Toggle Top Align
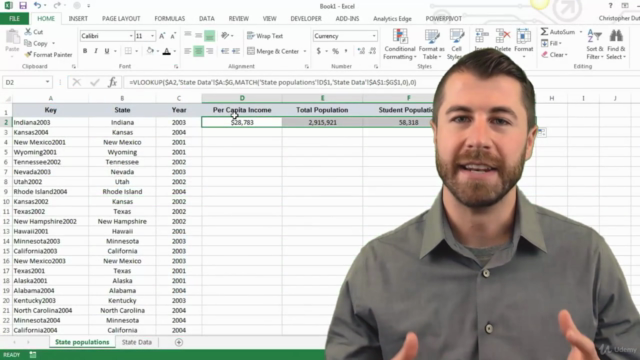 [188, 36]
